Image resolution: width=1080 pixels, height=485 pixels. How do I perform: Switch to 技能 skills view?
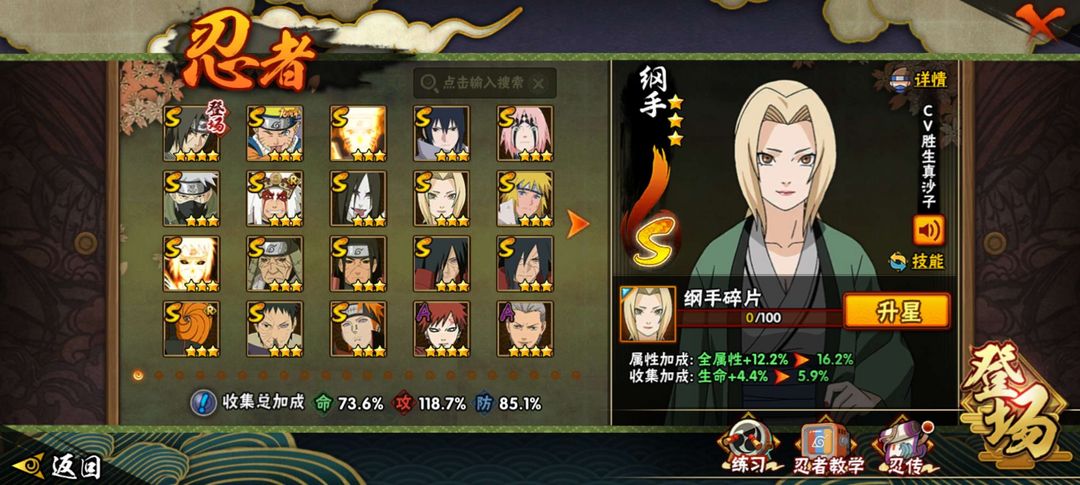click(917, 261)
